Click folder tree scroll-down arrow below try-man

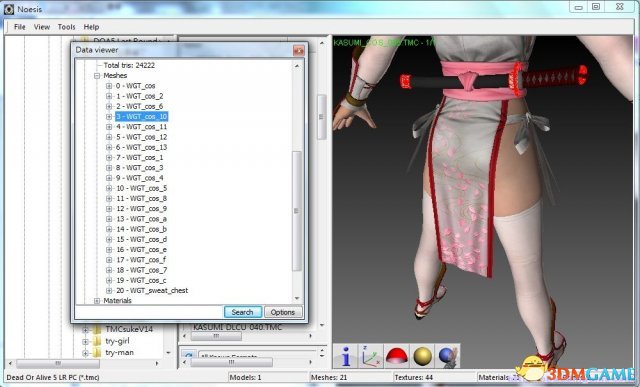point(169,353)
